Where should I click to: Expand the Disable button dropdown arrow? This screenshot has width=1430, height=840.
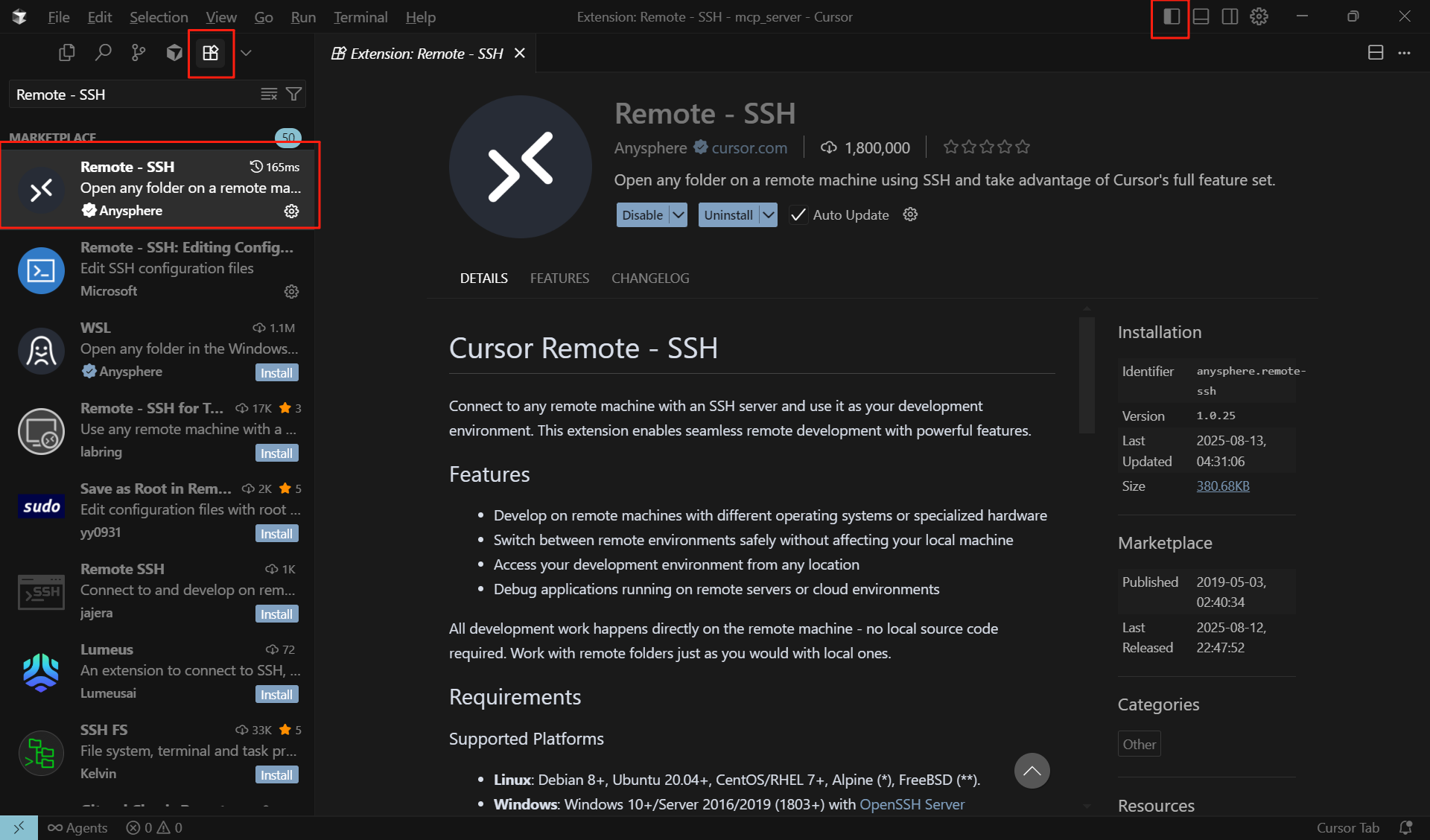678,214
